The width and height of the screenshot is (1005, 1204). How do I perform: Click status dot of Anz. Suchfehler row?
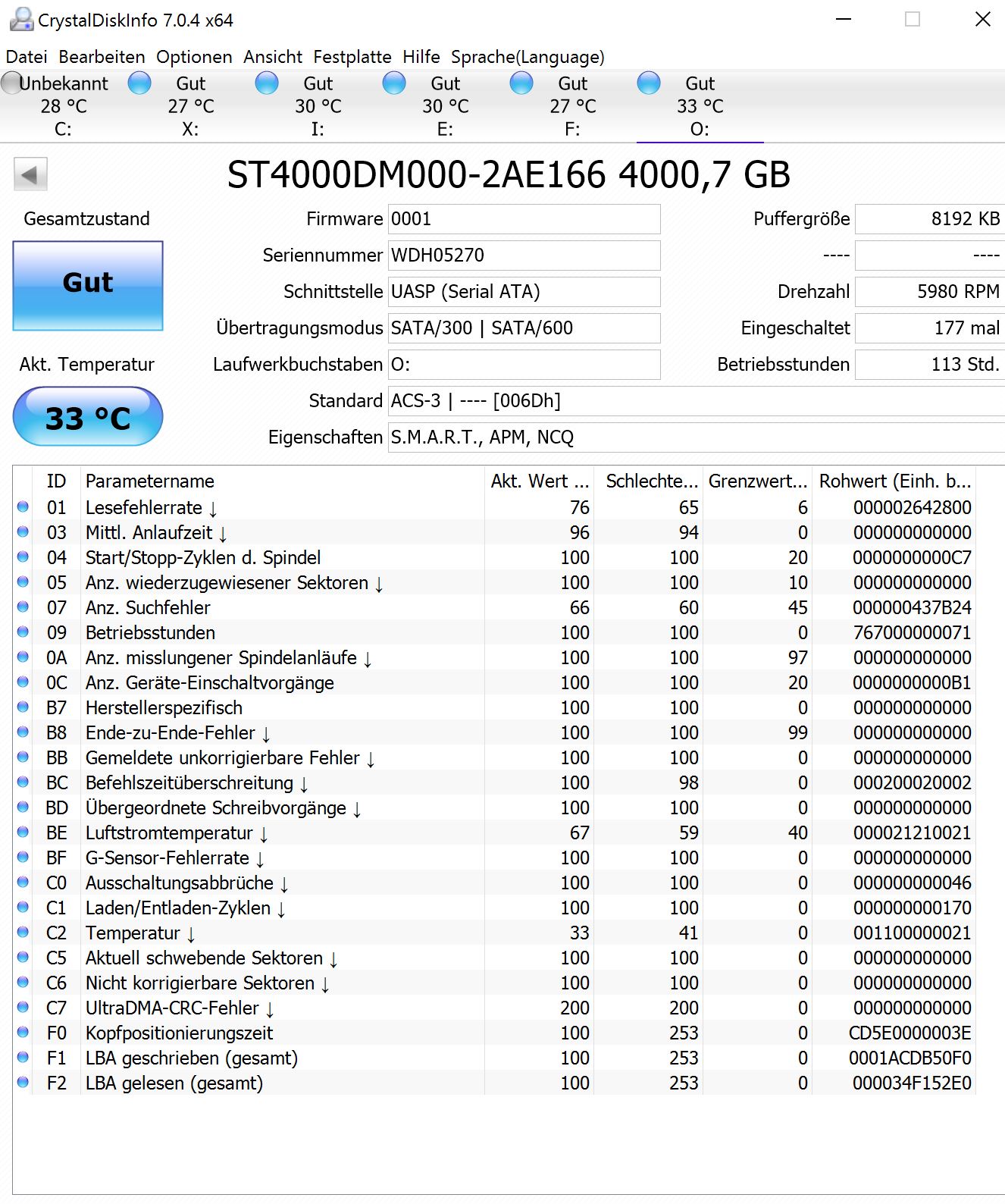[x=23, y=607]
